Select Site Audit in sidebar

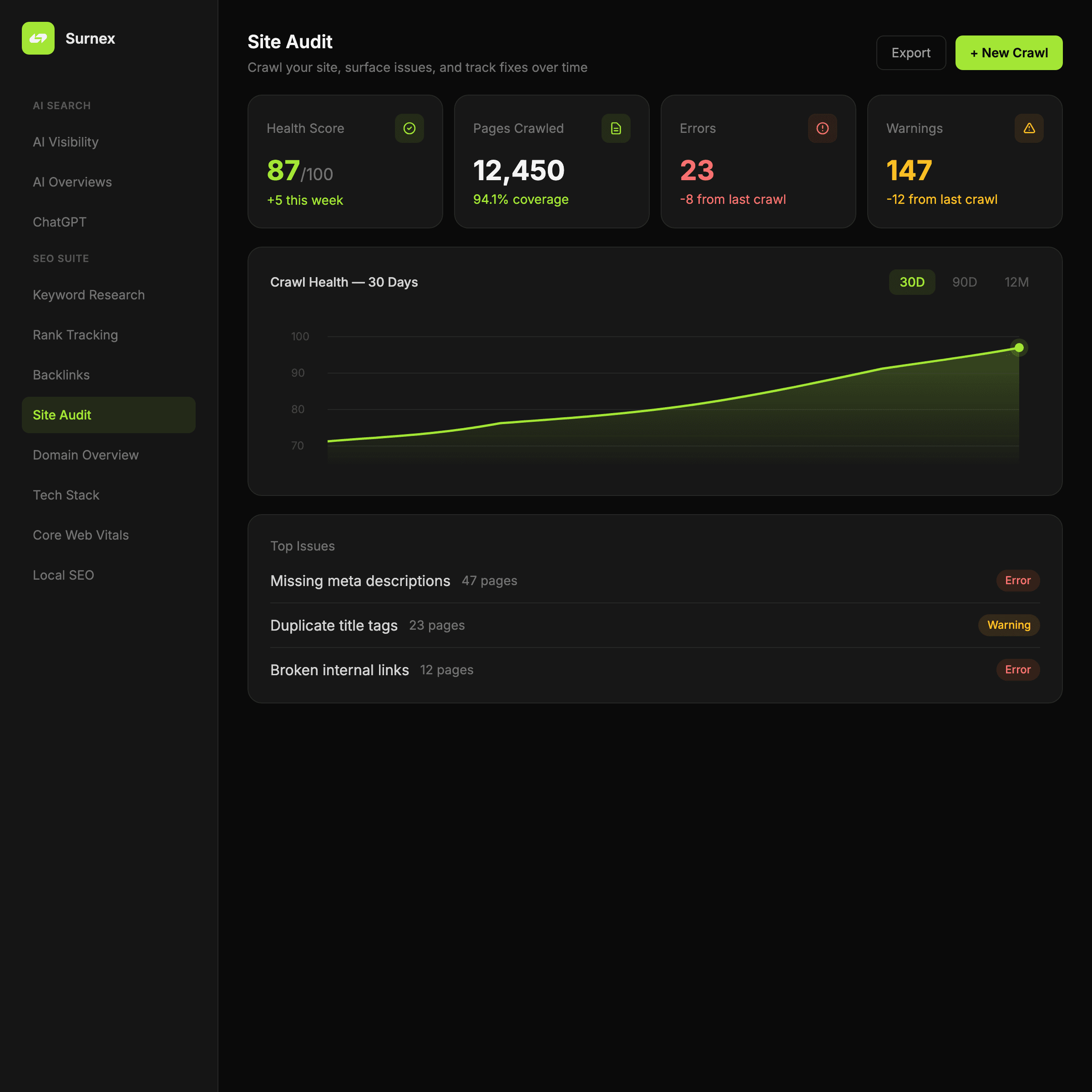(62, 415)
